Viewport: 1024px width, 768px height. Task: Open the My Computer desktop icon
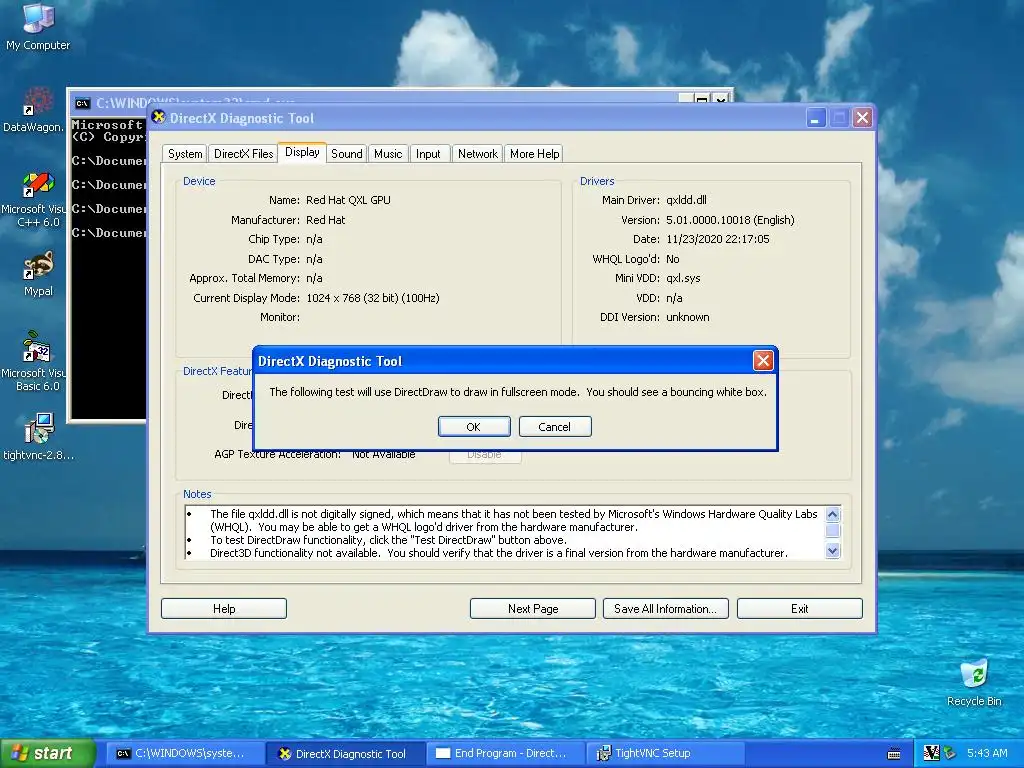pos(38,26)
